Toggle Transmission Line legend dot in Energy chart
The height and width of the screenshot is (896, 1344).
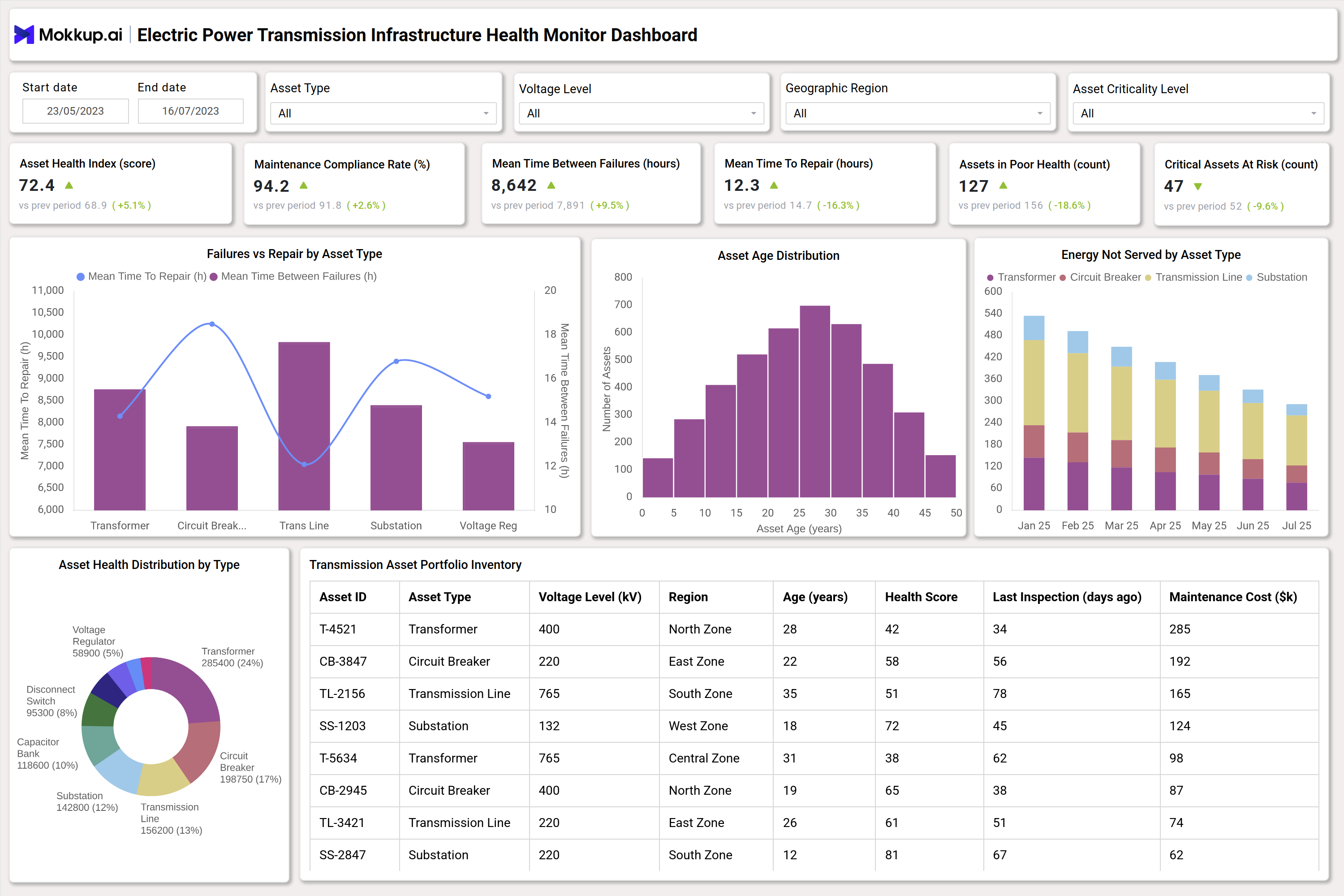[x=1148, y=278]
